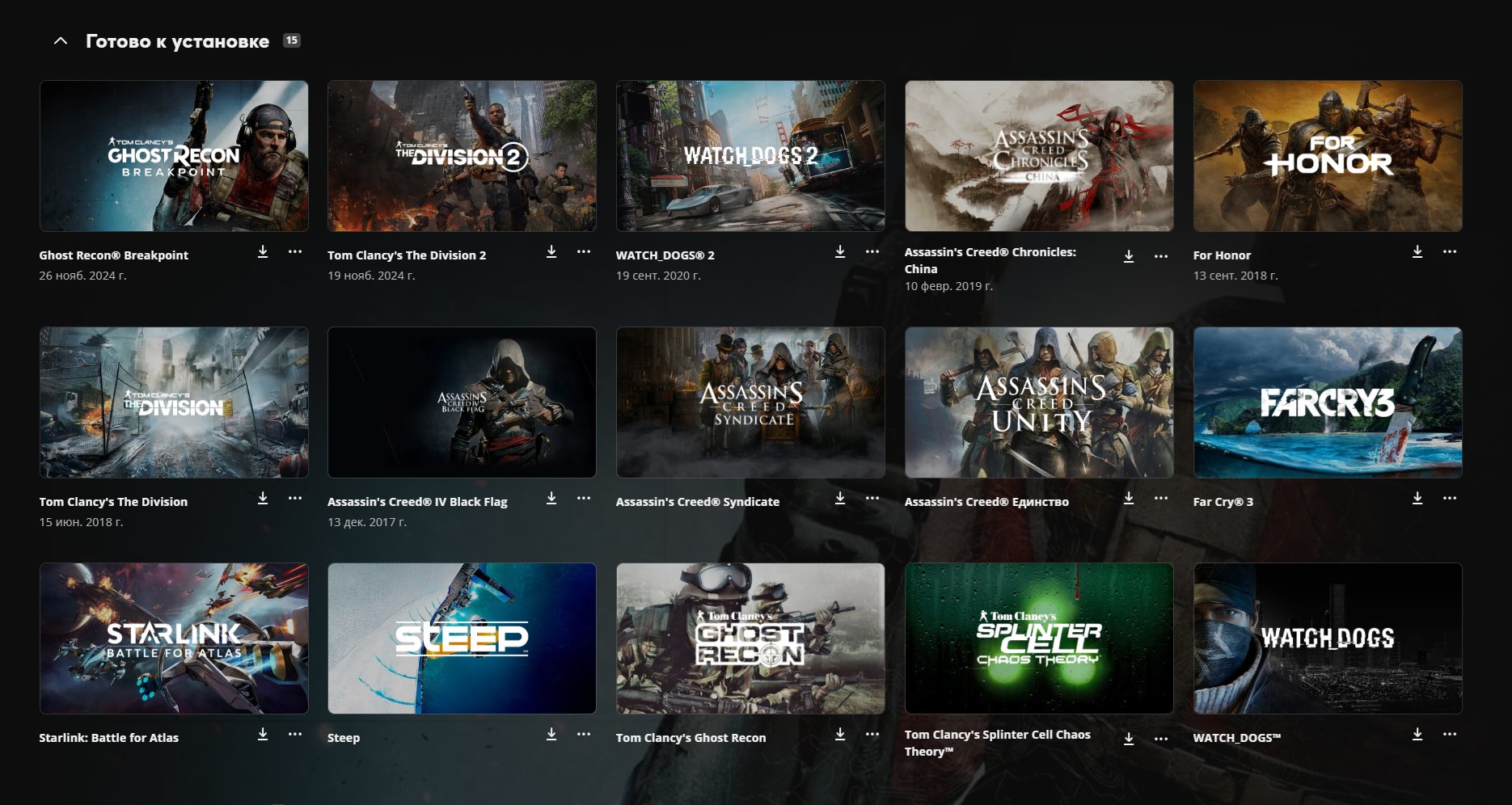The width and height of the screenshot is (1512, 805).
Task: Collapse the "Готово к установке" section
Action: coord(61,40)
